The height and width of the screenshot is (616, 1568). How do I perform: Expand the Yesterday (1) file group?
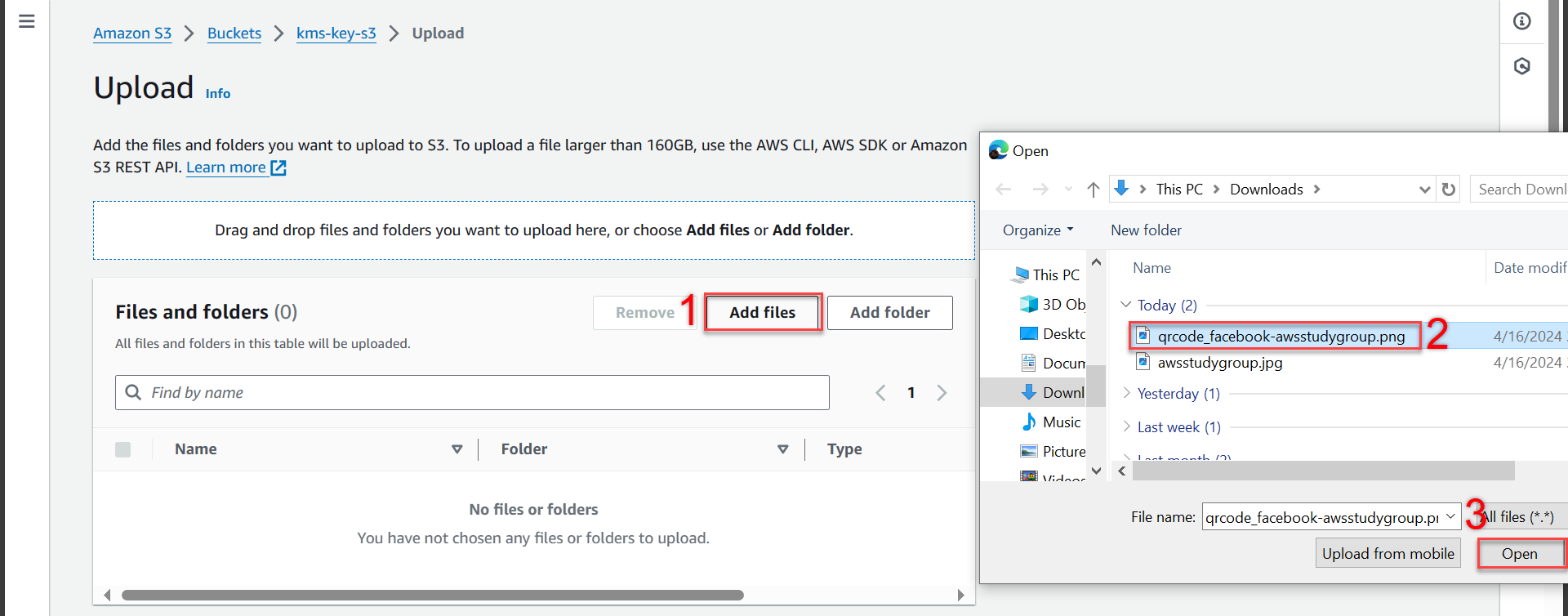1127,393
